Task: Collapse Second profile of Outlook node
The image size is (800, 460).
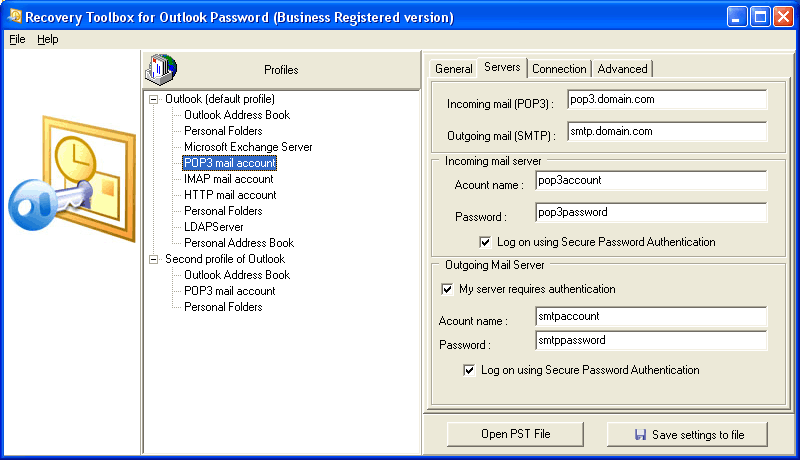Action: tap(153, 259)
